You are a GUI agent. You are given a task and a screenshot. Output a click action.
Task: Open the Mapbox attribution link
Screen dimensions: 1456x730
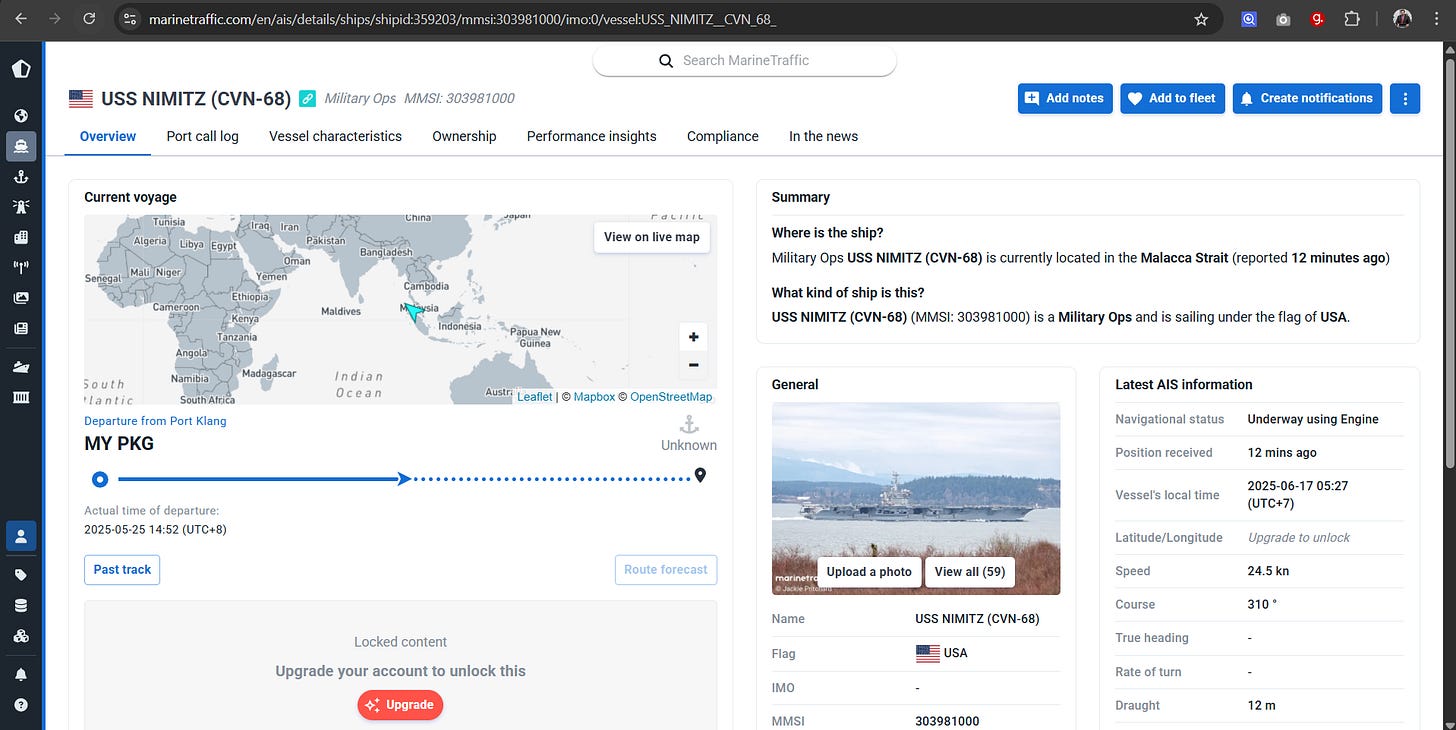coord(594,397)
